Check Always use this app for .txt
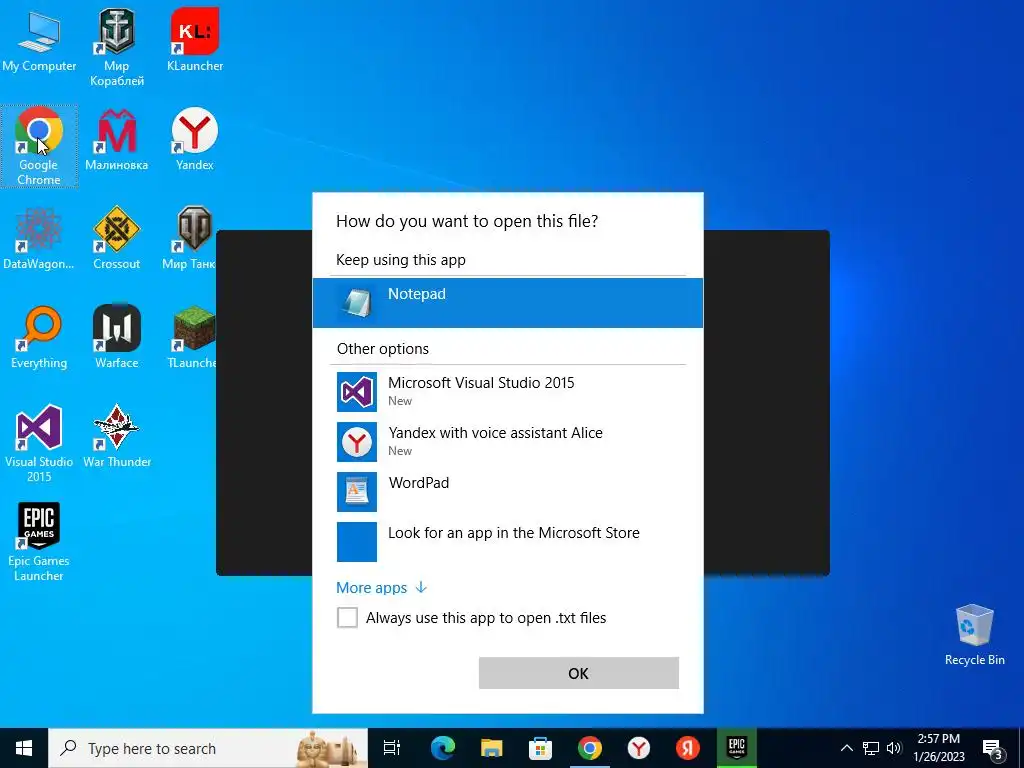This screenshot has height=768, width=1024. (347, 617)
